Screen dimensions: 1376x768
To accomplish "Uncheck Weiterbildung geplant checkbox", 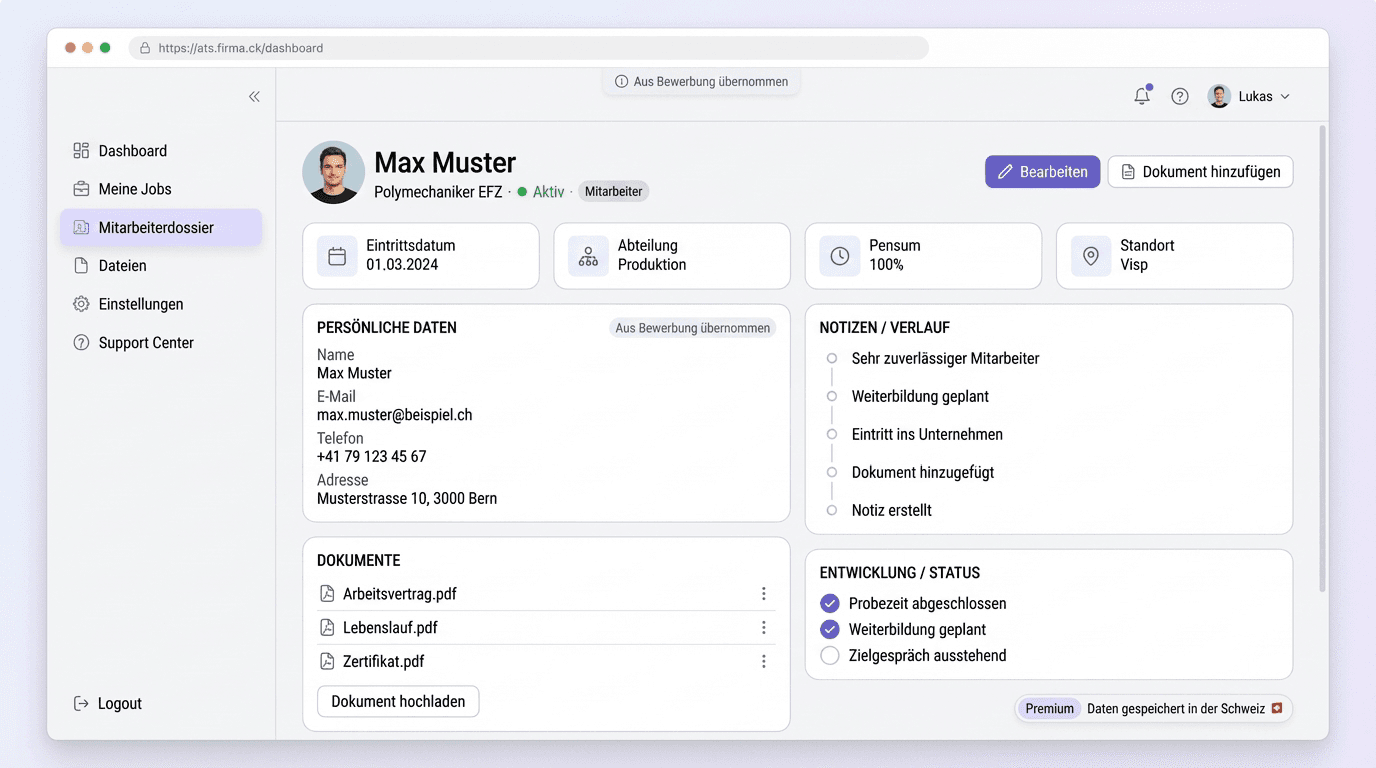I will tap(830, 630).
